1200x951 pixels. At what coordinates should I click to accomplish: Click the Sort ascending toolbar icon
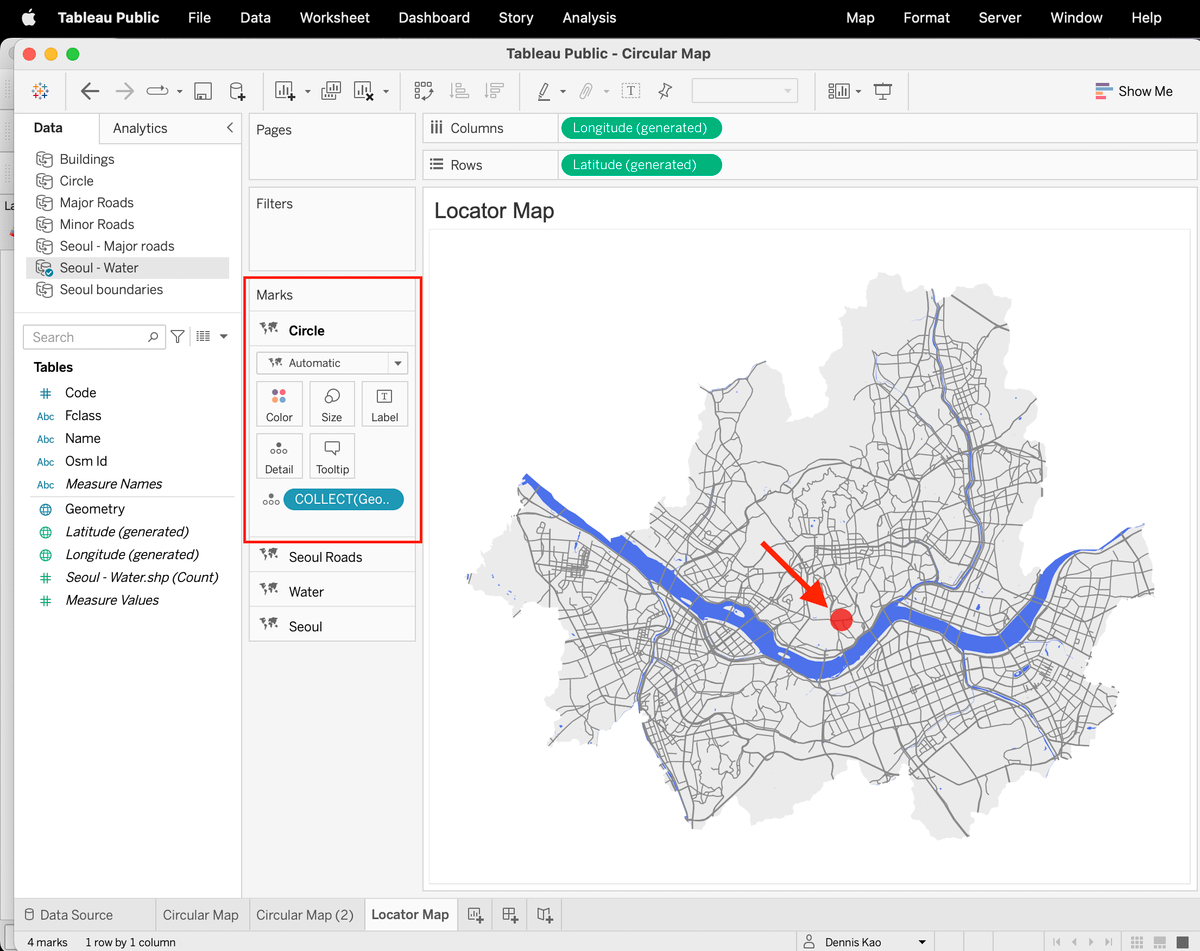click(459, 91)
